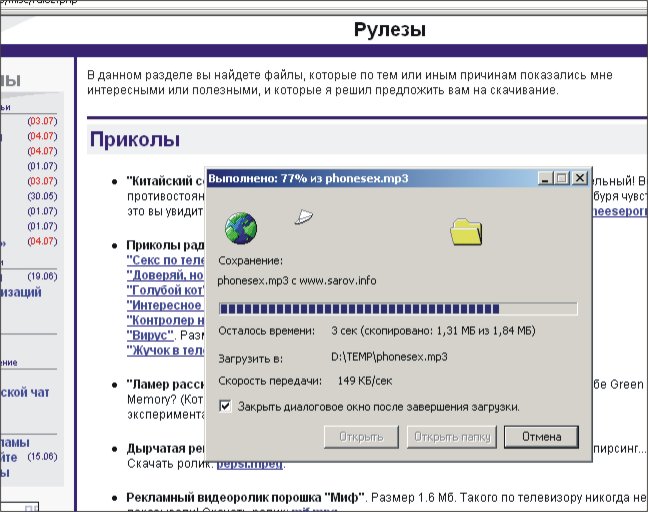Click "Рекламный видеоролик порошка Миф" text
Image resolution: width=648 pixels, height=512 pixels.
pos(246,498)
